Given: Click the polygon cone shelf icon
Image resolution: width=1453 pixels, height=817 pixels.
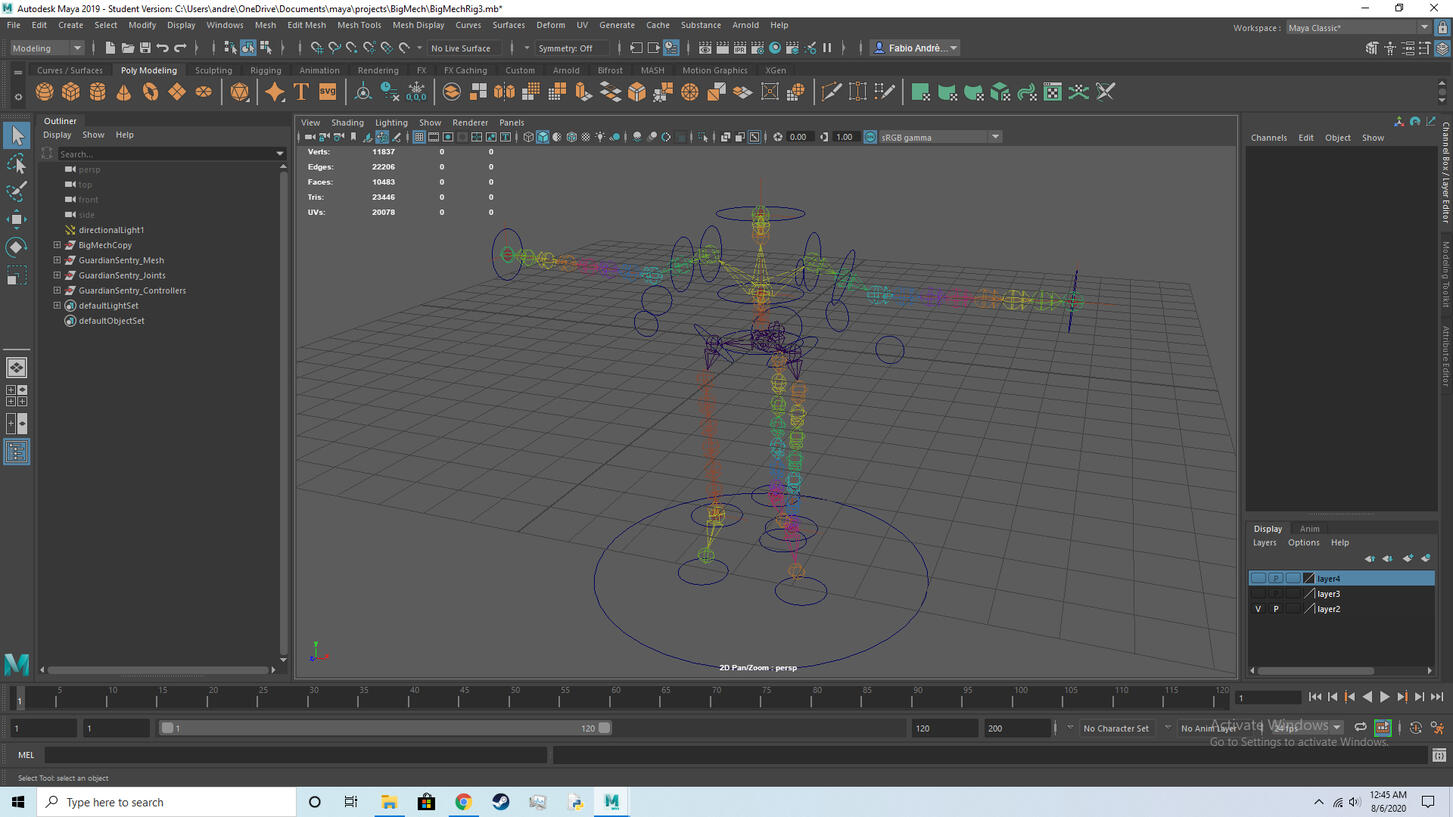Looking at the screenshot, I should coord(124,92).
